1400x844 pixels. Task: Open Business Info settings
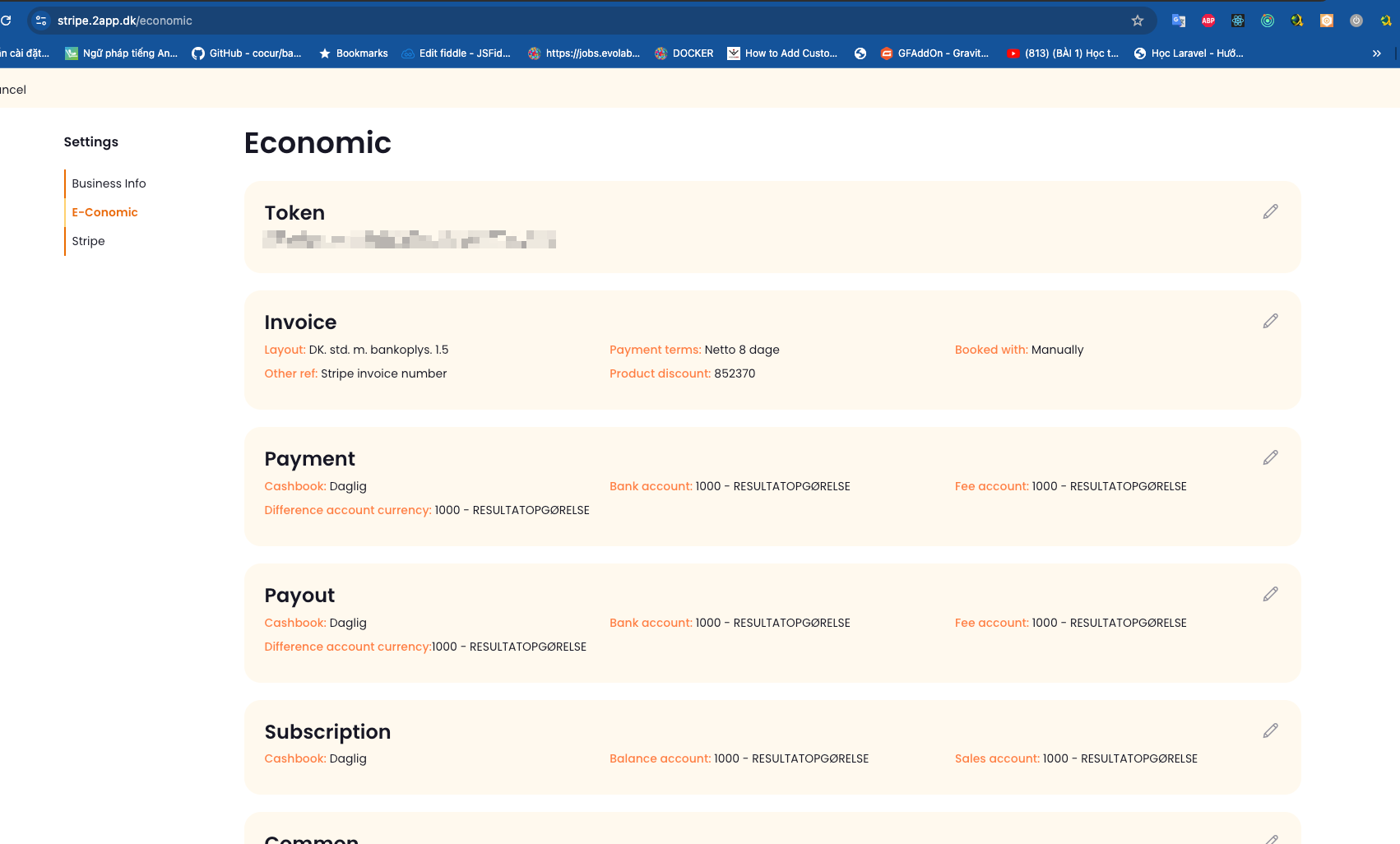point(109,183)
